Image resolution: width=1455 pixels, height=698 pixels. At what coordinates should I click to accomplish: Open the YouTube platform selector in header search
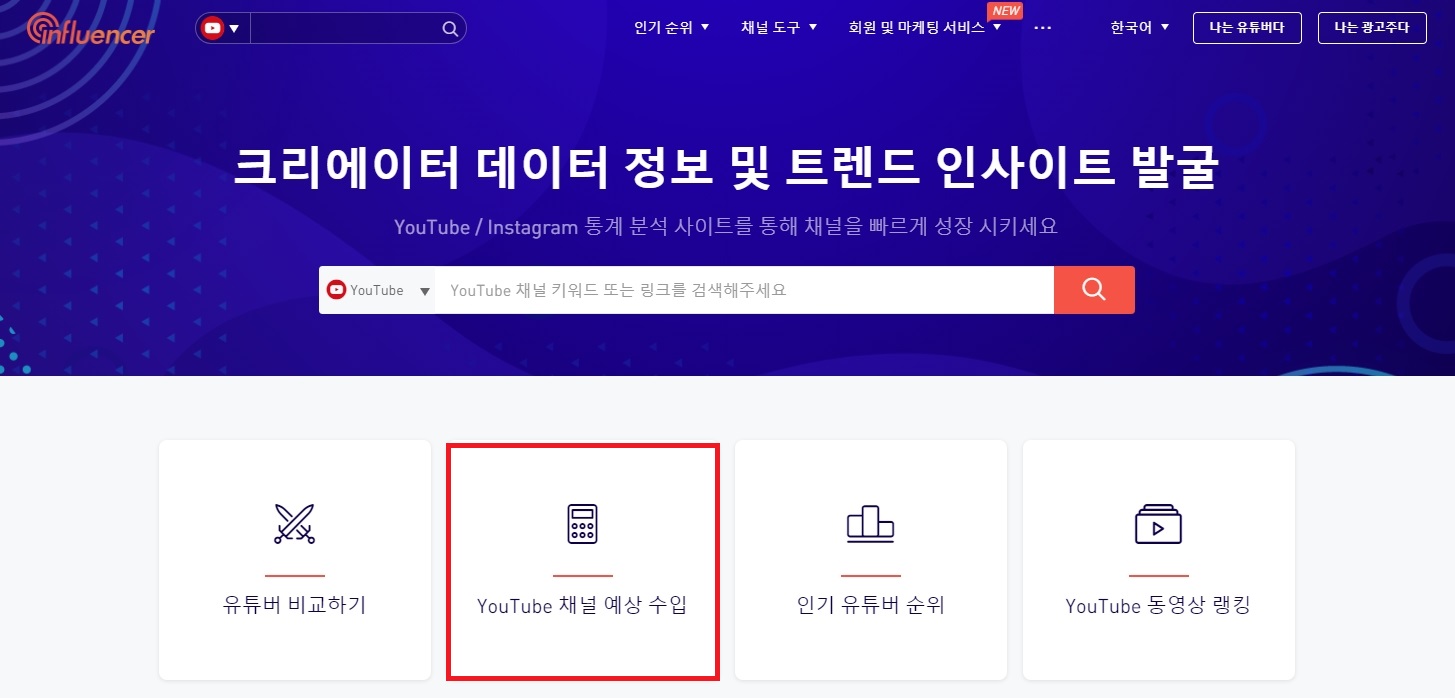point(222,28)
